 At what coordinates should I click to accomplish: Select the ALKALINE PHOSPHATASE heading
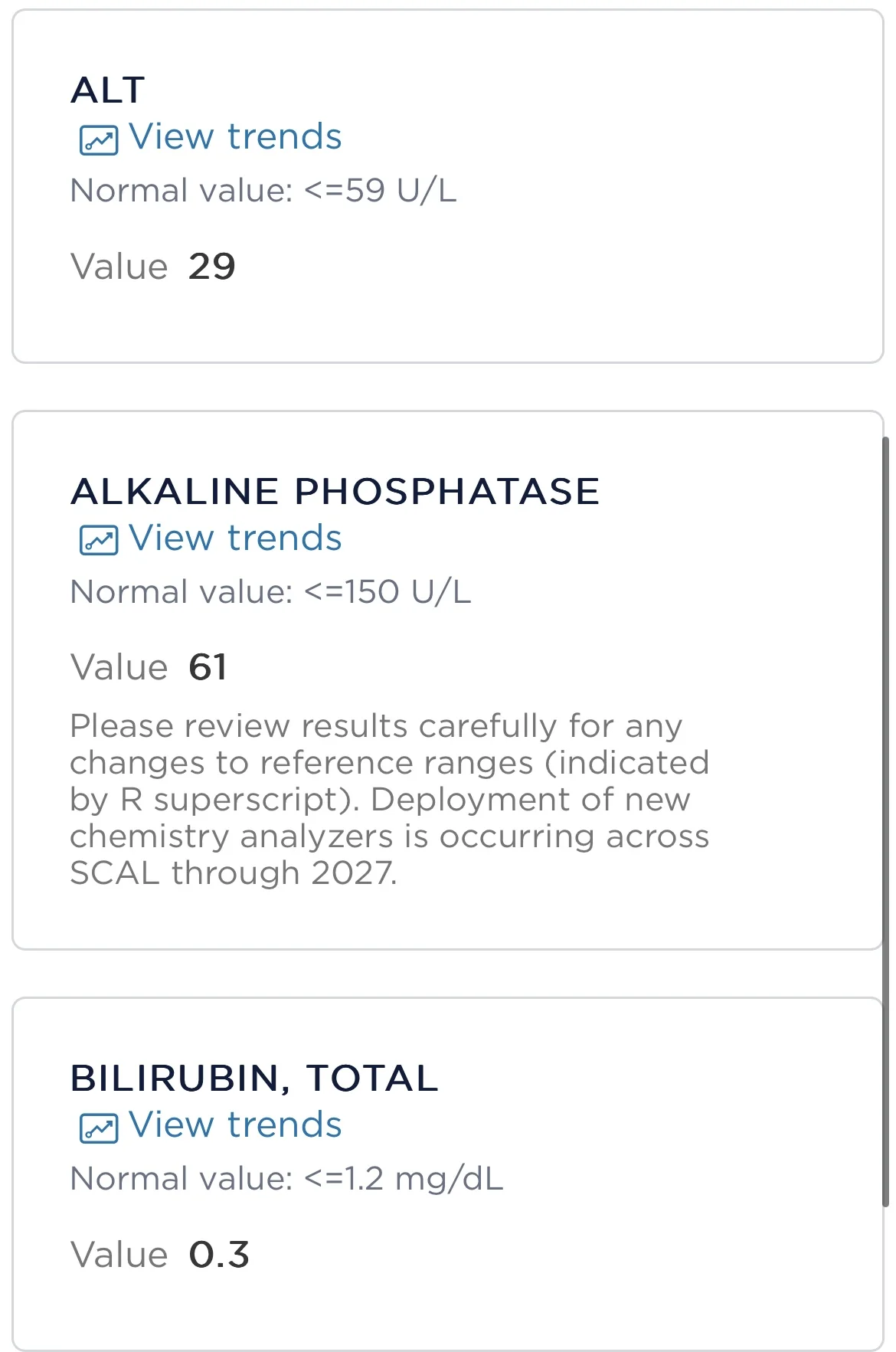pyautogui.click(x=335, y=491)
